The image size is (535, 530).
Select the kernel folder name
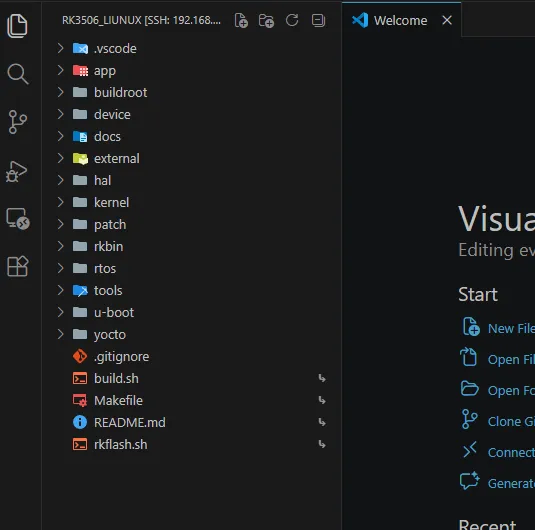(112, 202)
